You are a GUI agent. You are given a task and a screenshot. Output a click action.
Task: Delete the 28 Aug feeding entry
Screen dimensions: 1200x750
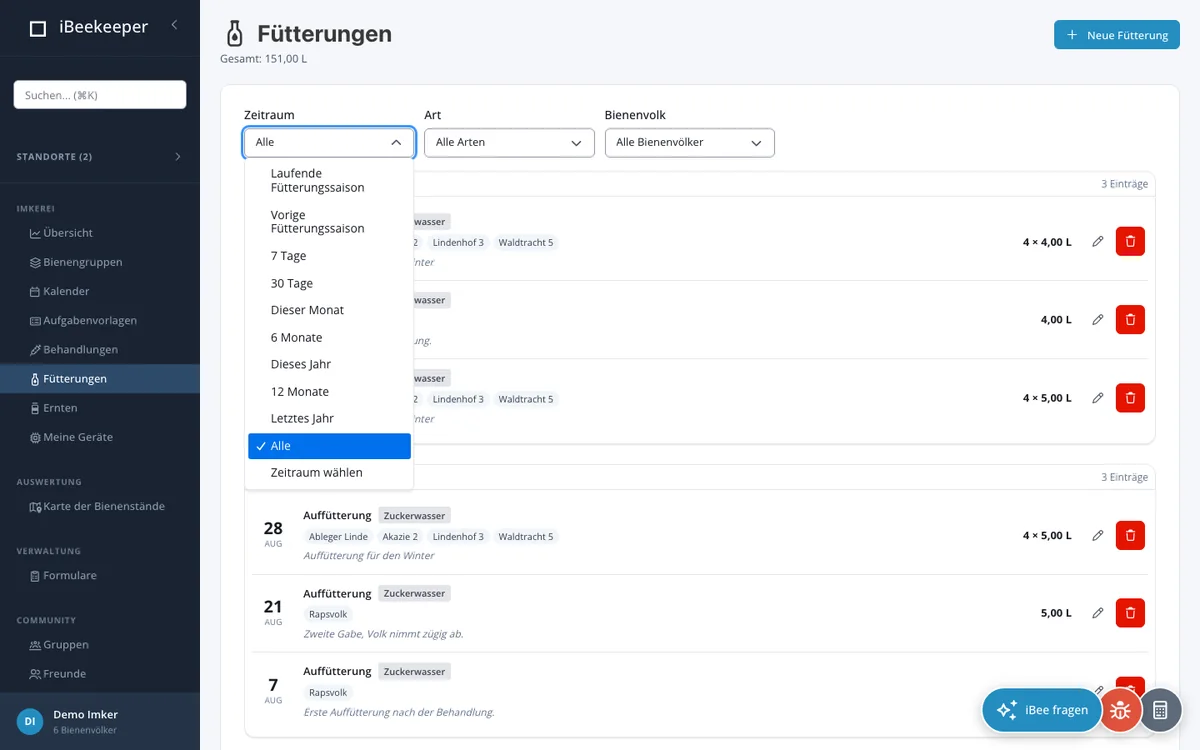point(1130,535)
